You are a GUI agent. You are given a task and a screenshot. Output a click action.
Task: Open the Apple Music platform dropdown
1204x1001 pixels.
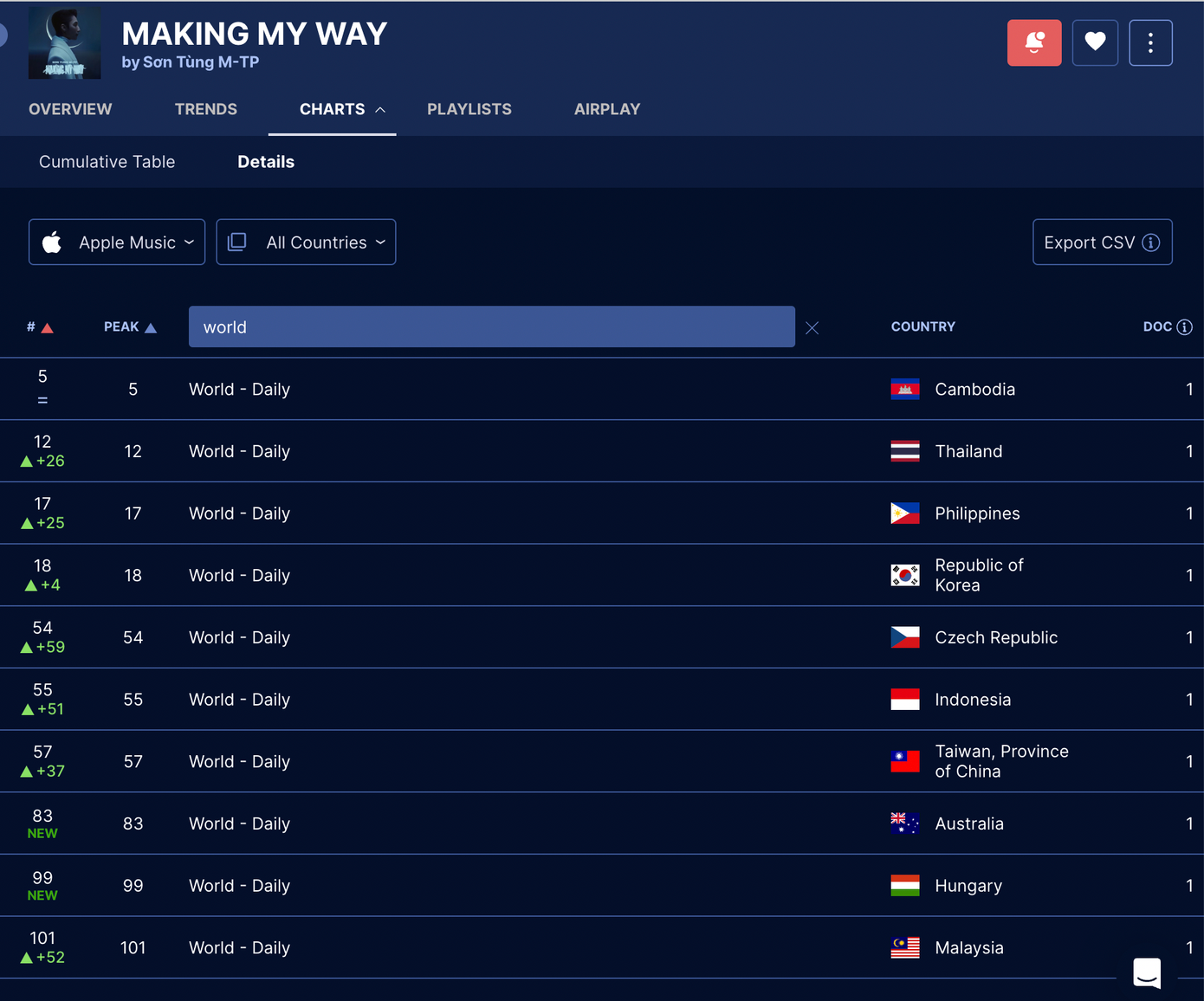(117, 242)
